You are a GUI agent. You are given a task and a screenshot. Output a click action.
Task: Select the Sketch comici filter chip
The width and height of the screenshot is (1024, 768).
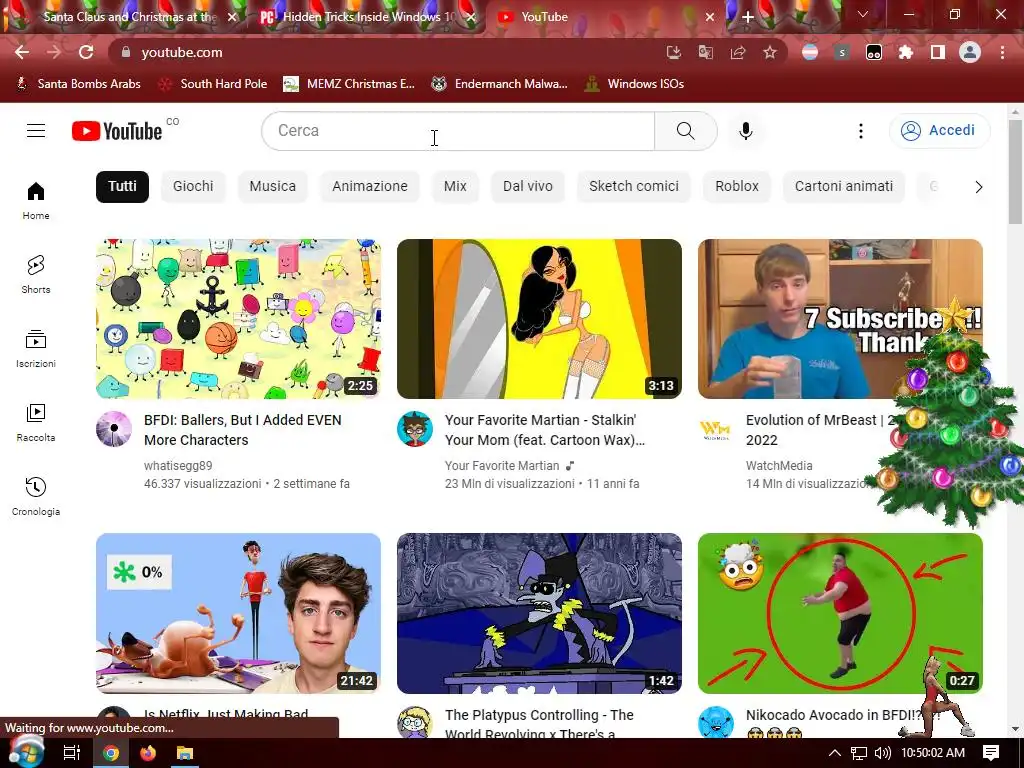point(633,187)
